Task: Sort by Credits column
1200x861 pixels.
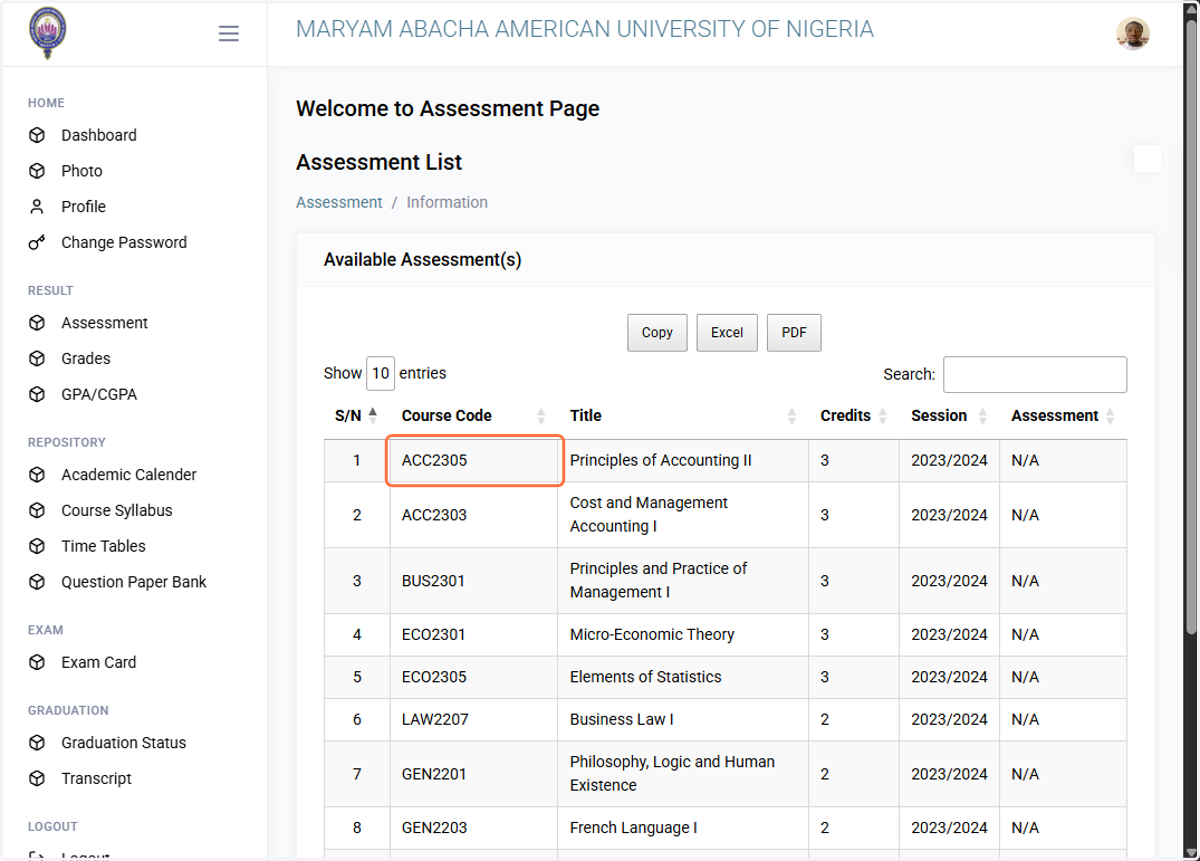Action: pos(854,416)
